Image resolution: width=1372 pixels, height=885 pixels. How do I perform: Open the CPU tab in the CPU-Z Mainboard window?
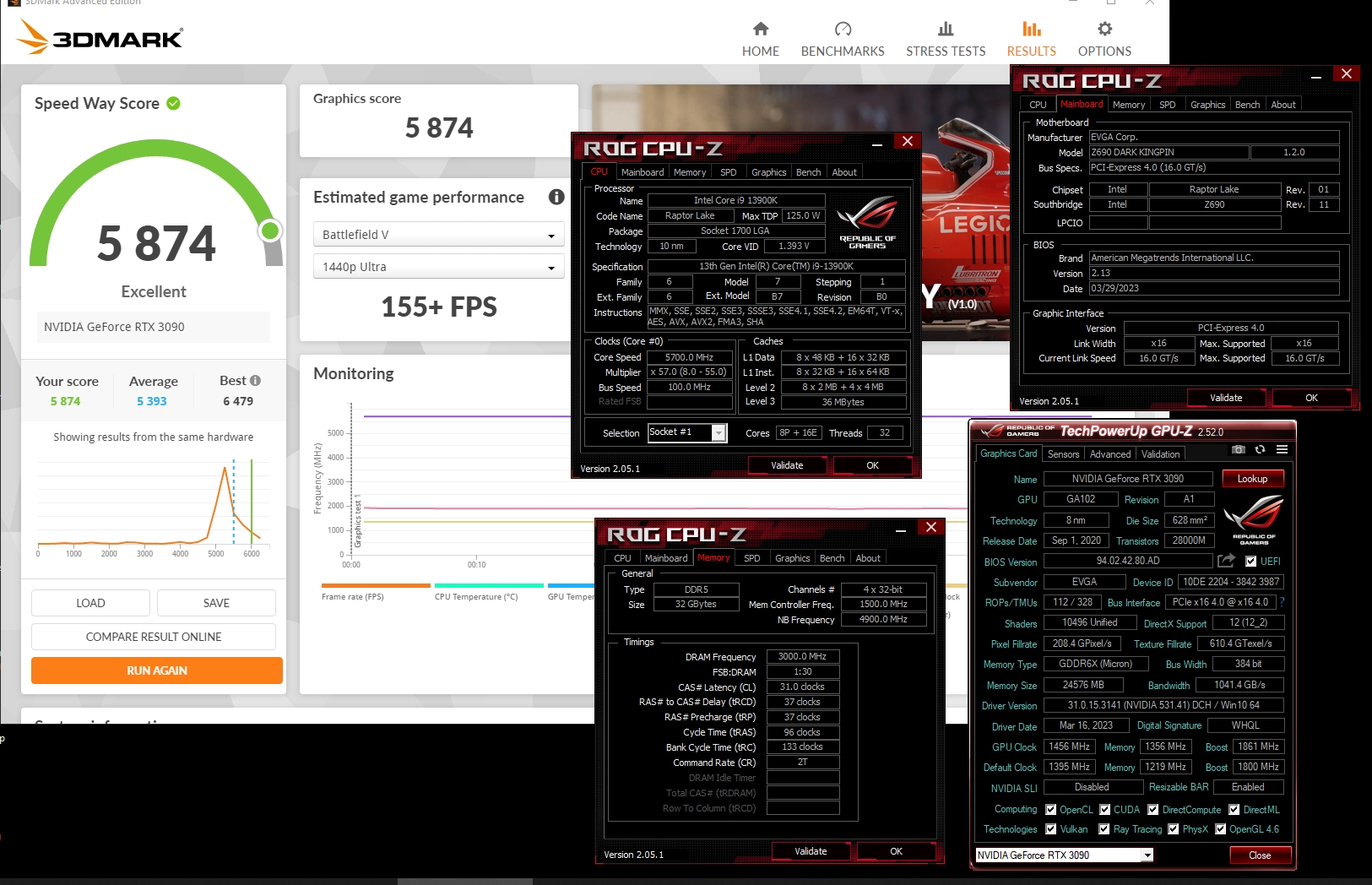1038,105
